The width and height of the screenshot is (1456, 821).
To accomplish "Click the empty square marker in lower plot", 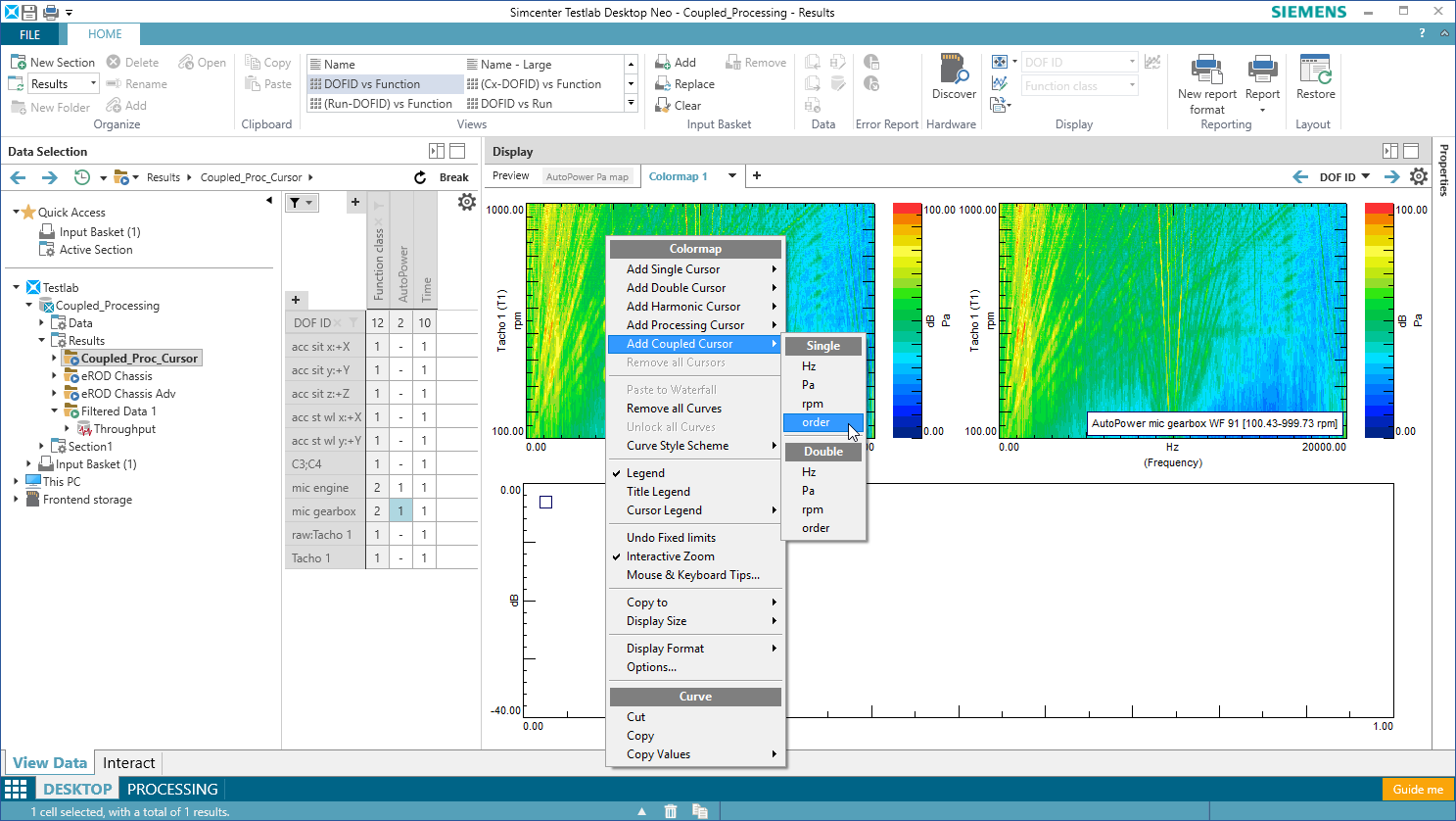I will point(546,502).
